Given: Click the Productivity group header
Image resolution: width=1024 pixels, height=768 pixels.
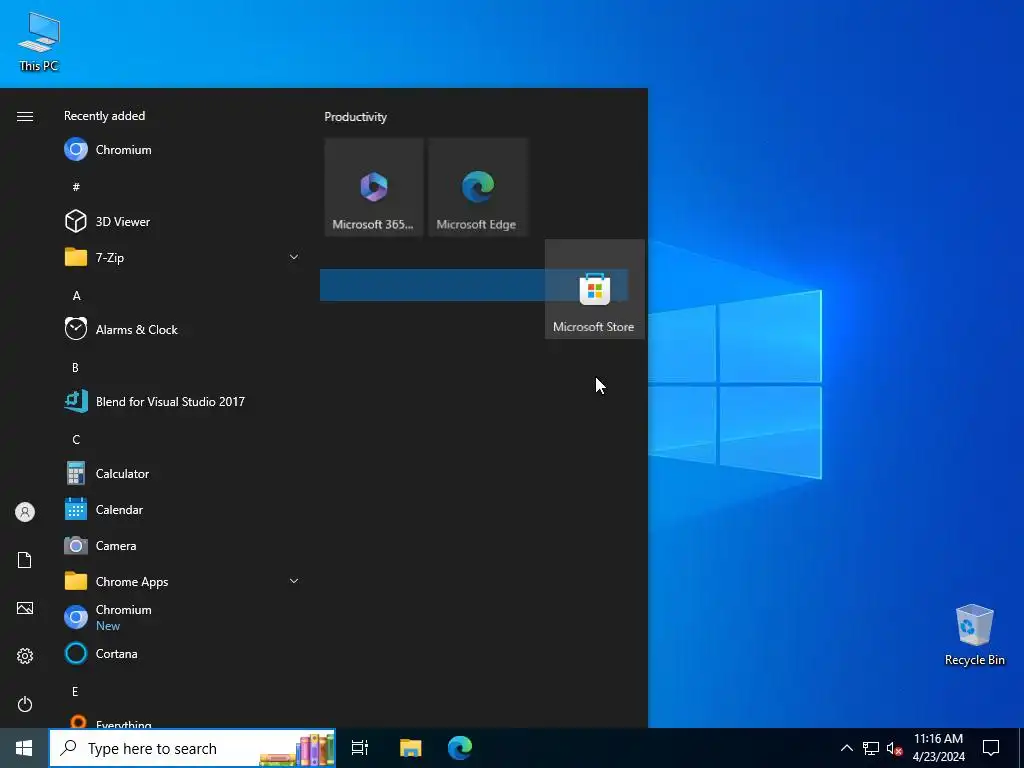Looking at the screenshot, I should pyautogui.click(x=355, y=117).
